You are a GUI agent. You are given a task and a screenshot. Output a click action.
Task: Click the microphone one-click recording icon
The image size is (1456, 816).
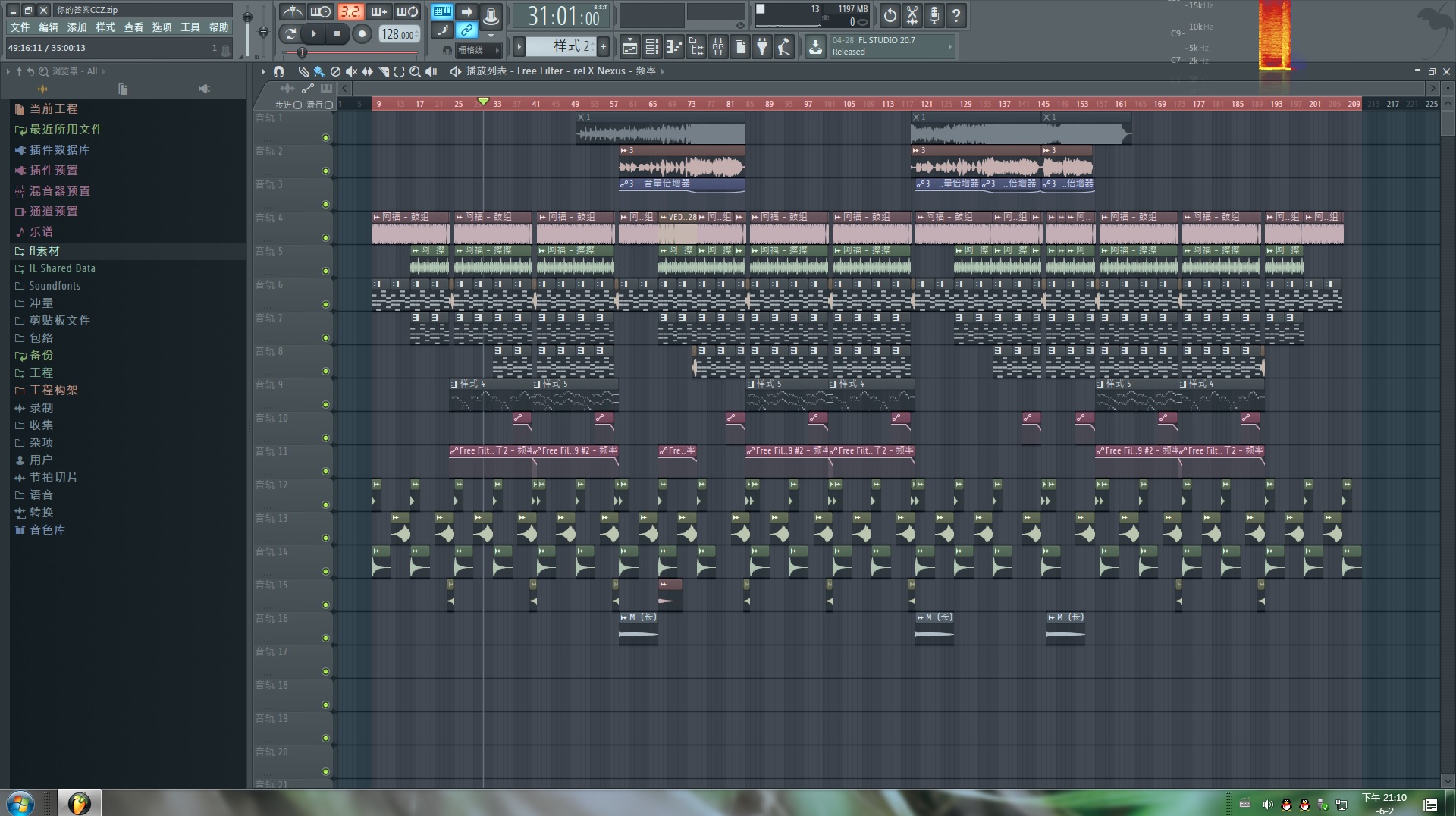coord(934,15)
